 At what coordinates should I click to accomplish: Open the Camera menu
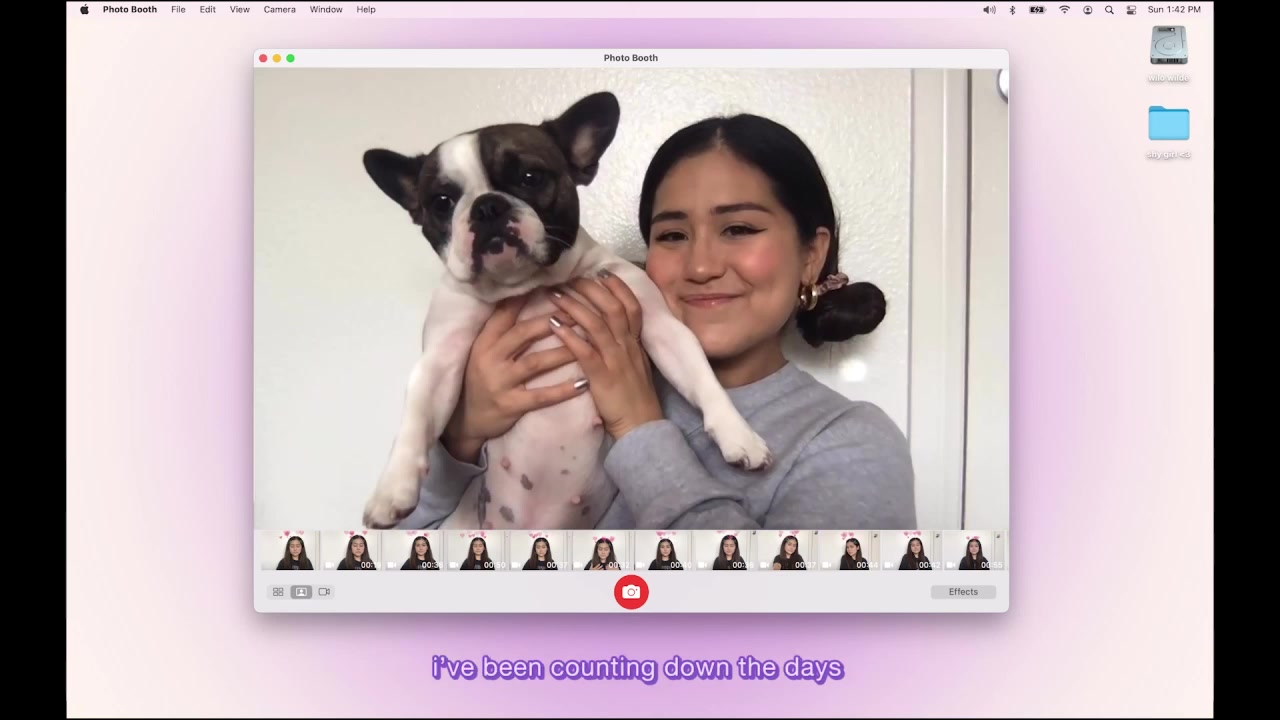[x=279, y=9]
